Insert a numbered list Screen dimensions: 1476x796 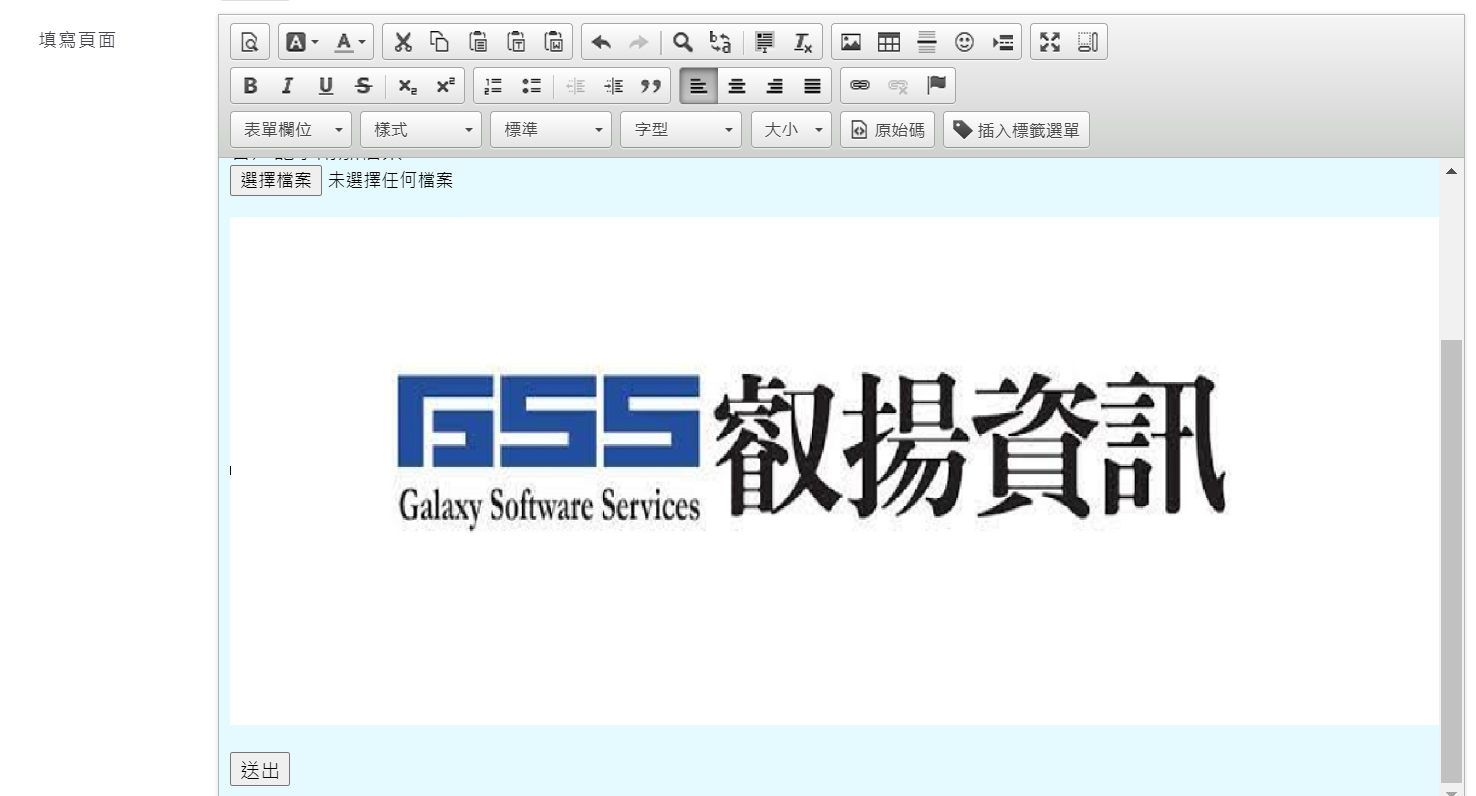pyautogui.click(x=493, y=86)
